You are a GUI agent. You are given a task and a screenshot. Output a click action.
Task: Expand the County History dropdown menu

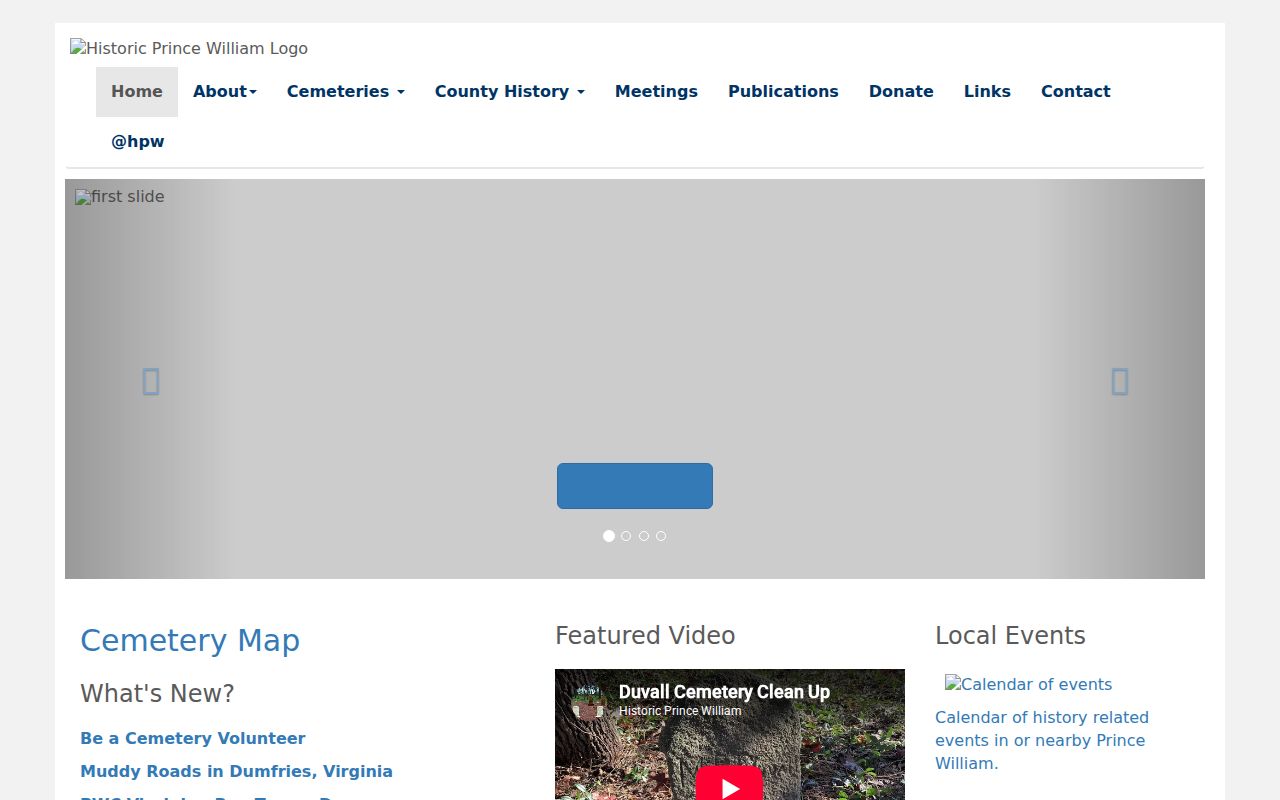coord(510,92)
